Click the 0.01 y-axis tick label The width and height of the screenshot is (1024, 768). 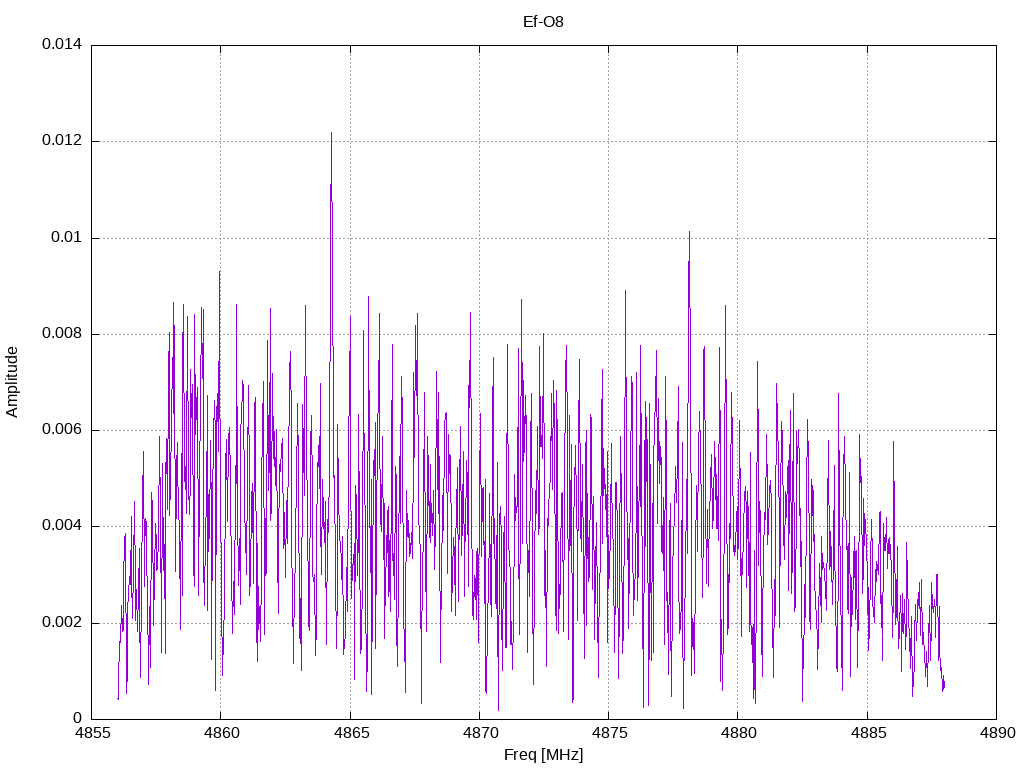pyautogui.click(x=67, y=237)
